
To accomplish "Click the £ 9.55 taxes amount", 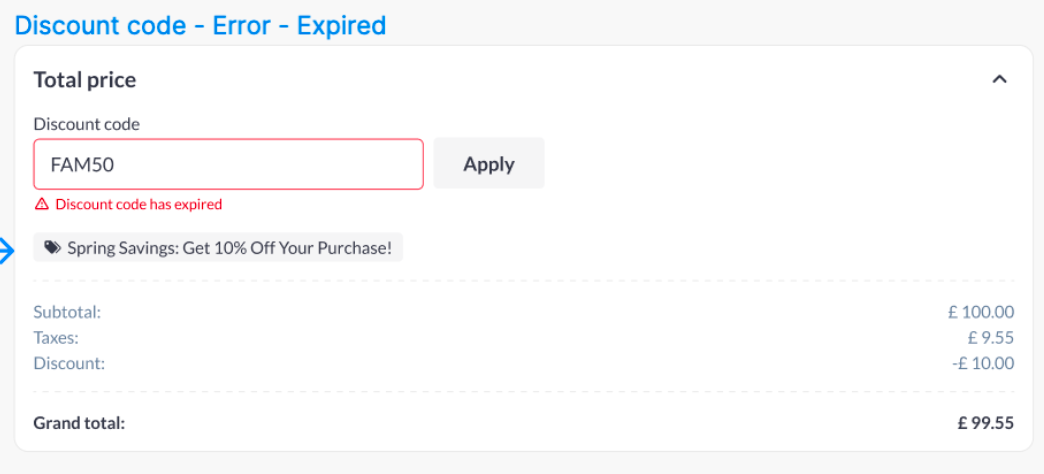I will 990,338.
